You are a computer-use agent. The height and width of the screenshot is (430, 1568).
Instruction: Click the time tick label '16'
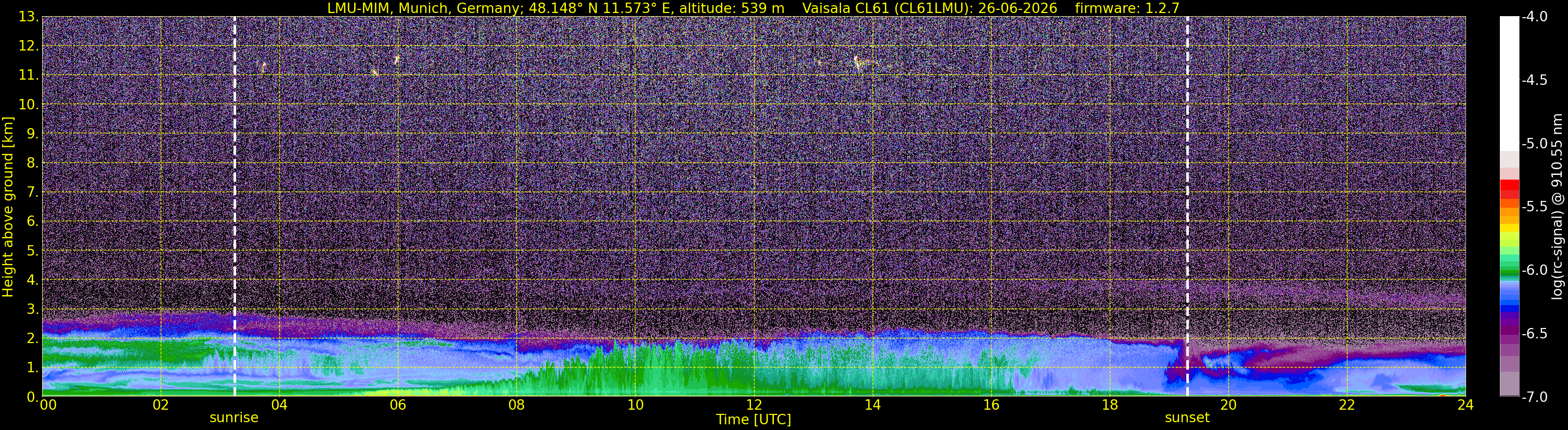pos(991,405)
